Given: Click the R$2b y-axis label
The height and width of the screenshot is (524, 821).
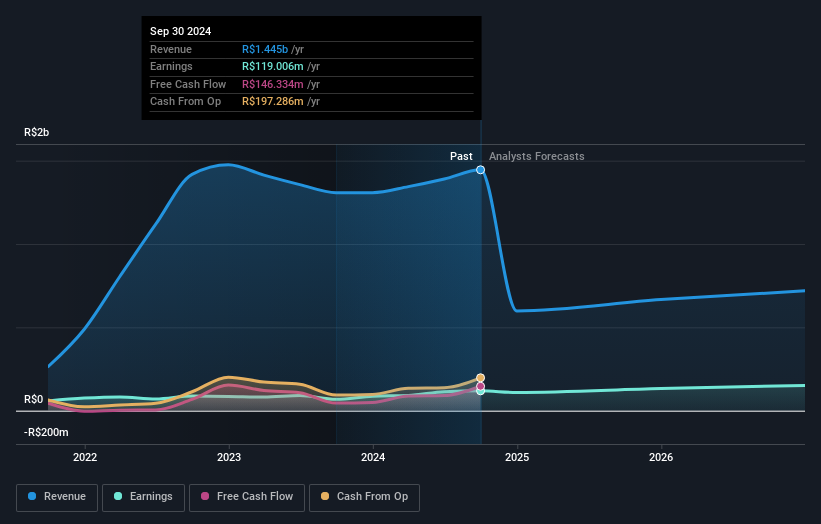Looking at the screenshot, I should (37, 132).
